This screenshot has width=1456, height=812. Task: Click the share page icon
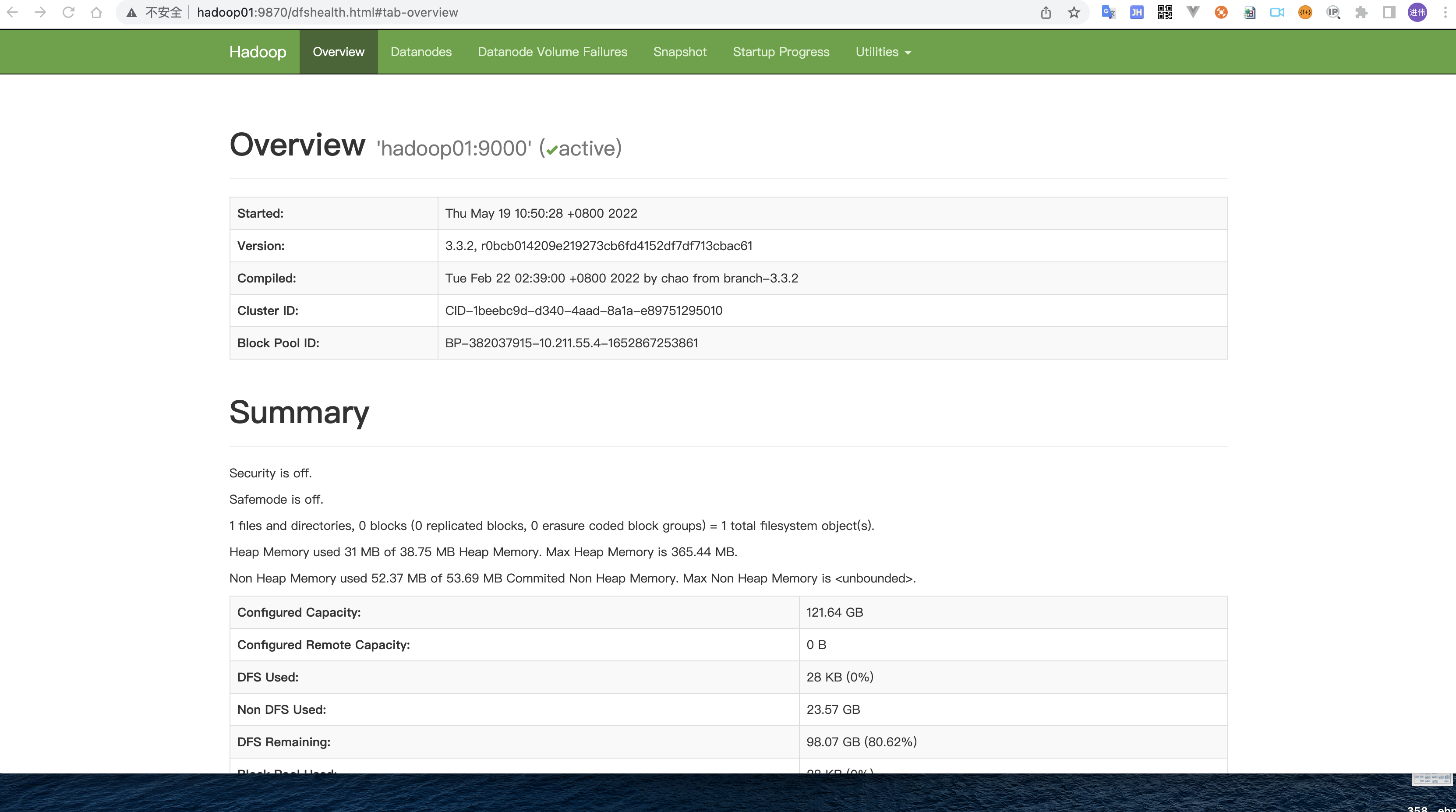tap(1046, 12)
